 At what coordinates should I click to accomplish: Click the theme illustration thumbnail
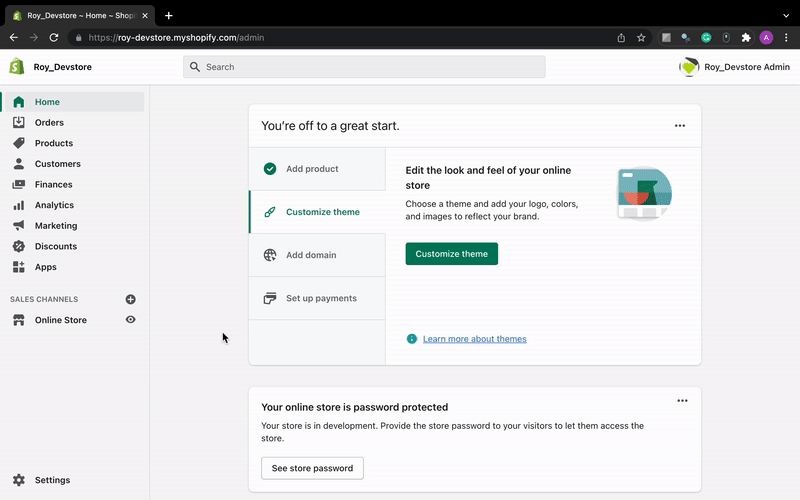coord(644,193)
